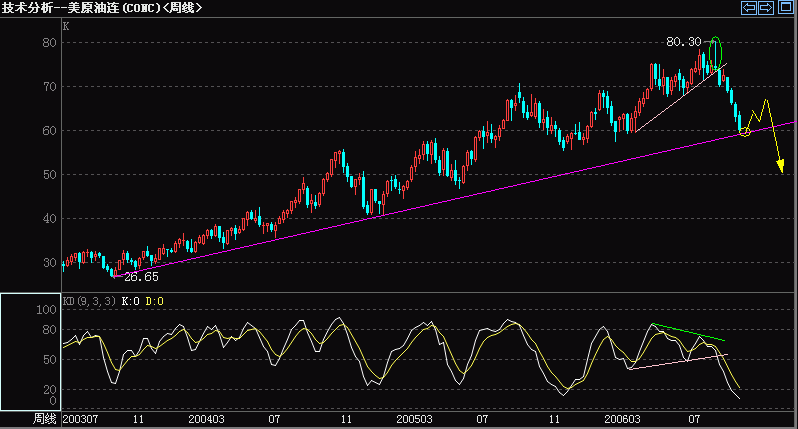Click the green ellipse marking the peak
Screen dimensions: 798x429
click(715, 52)
